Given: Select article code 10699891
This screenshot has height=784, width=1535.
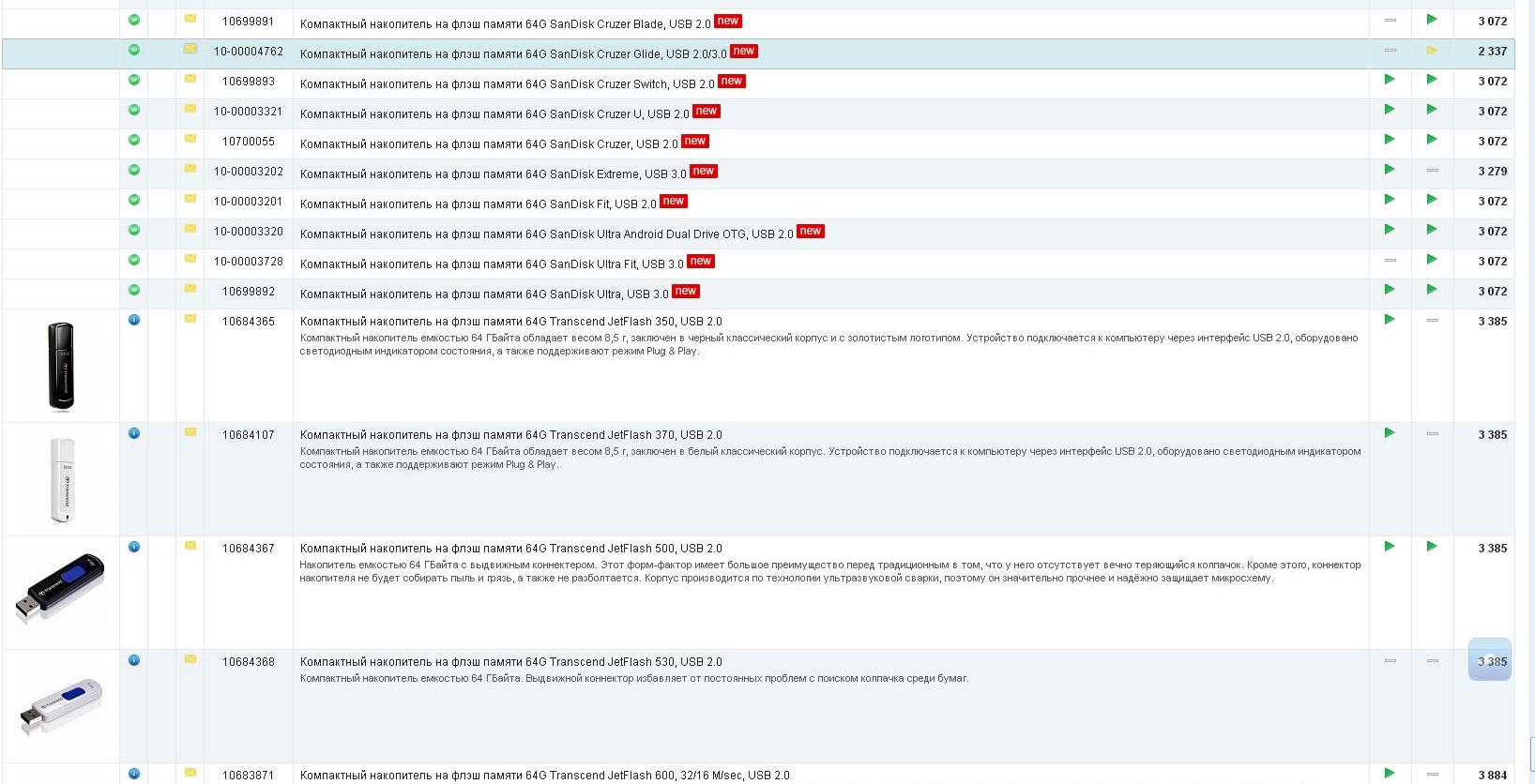Looking at the screenshot, I should 249,21.
